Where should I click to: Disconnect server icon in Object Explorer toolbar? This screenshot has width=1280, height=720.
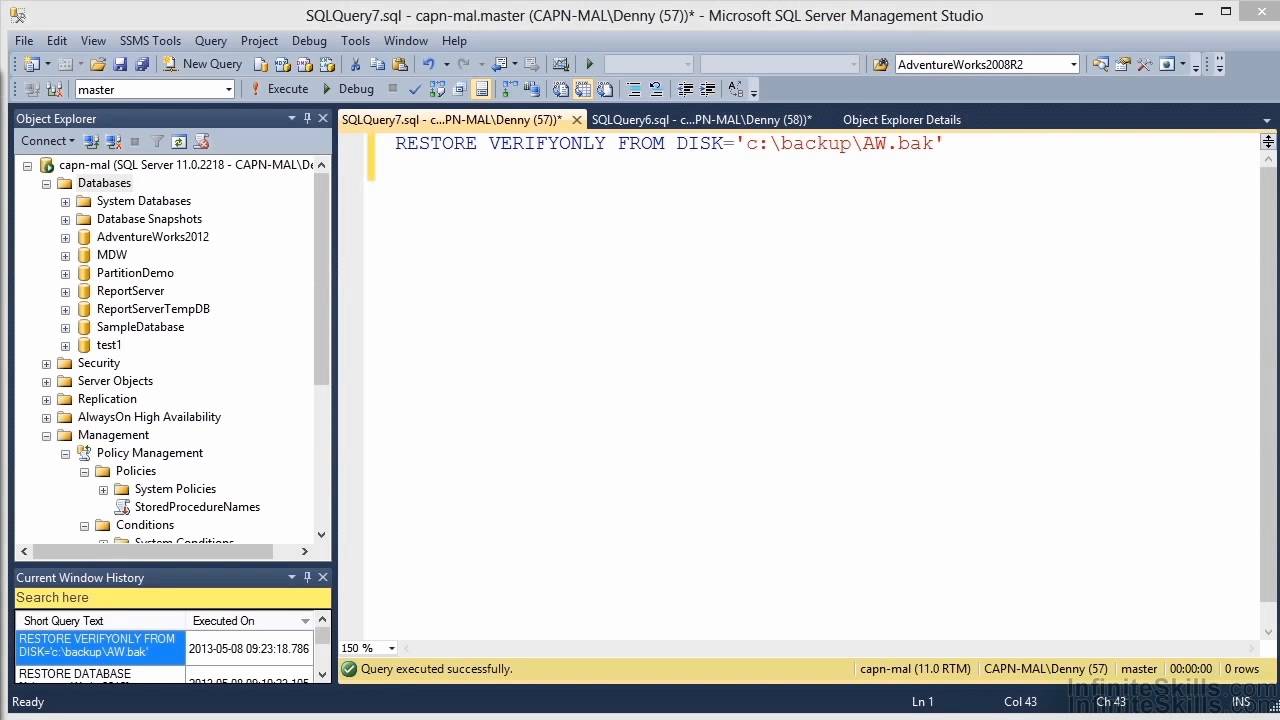coord(113,141)
